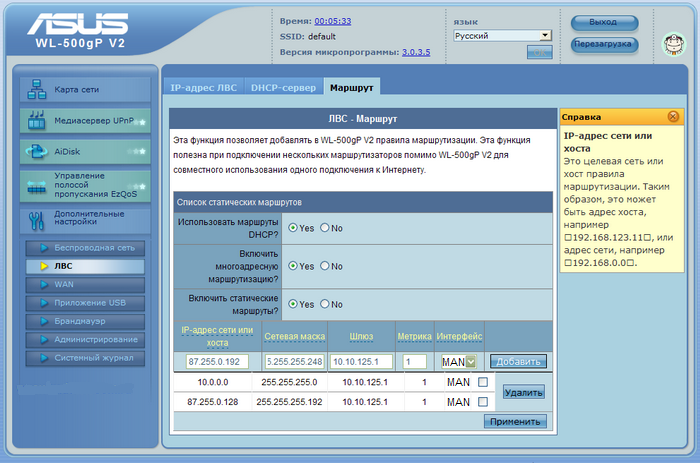Viewport: 700px width, 463px height.
Task: Open ЛВС menu item
Action: click(x=85, y=266)
